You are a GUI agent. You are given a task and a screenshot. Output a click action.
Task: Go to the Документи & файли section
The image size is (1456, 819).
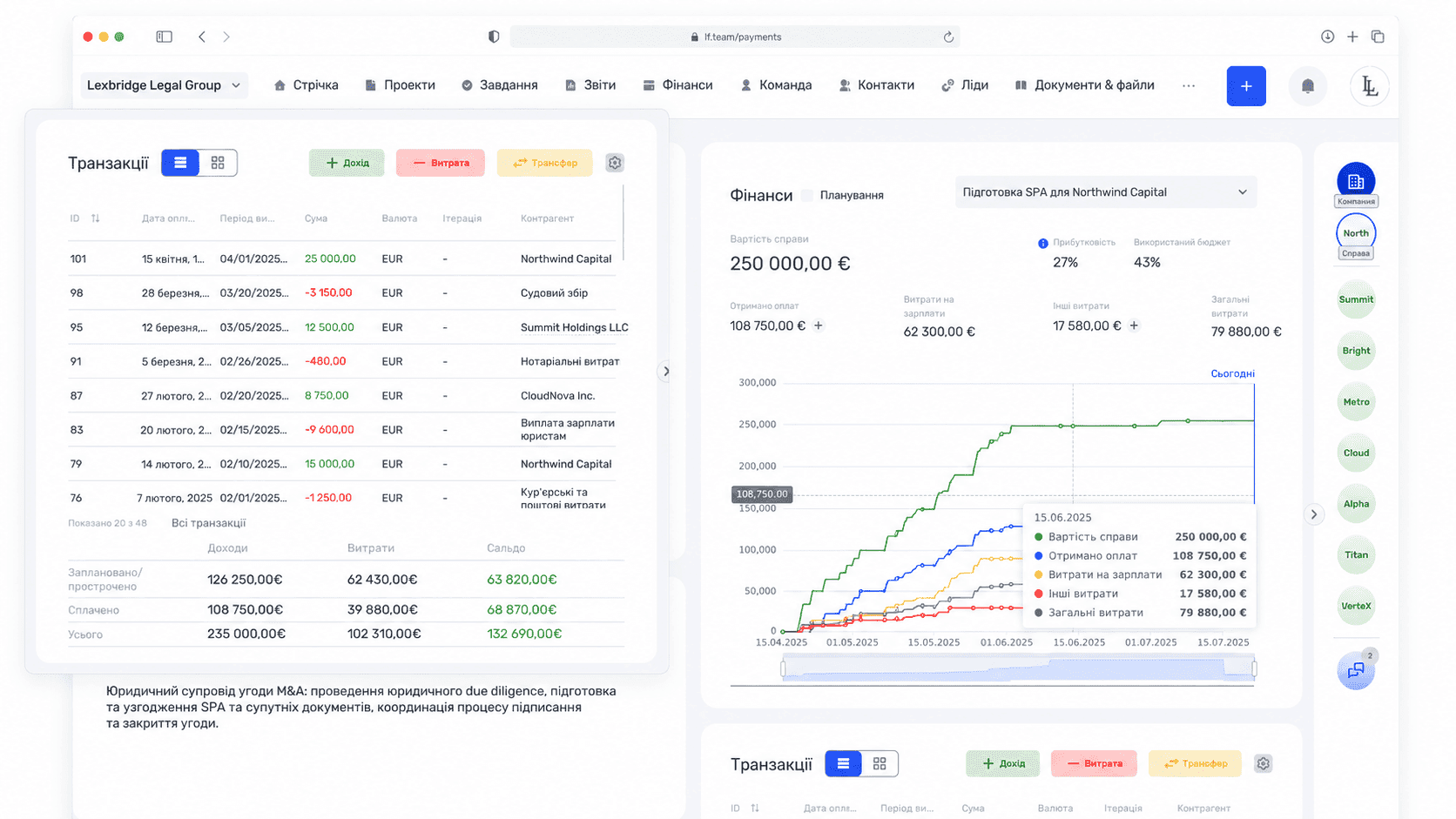point(1084,85)
